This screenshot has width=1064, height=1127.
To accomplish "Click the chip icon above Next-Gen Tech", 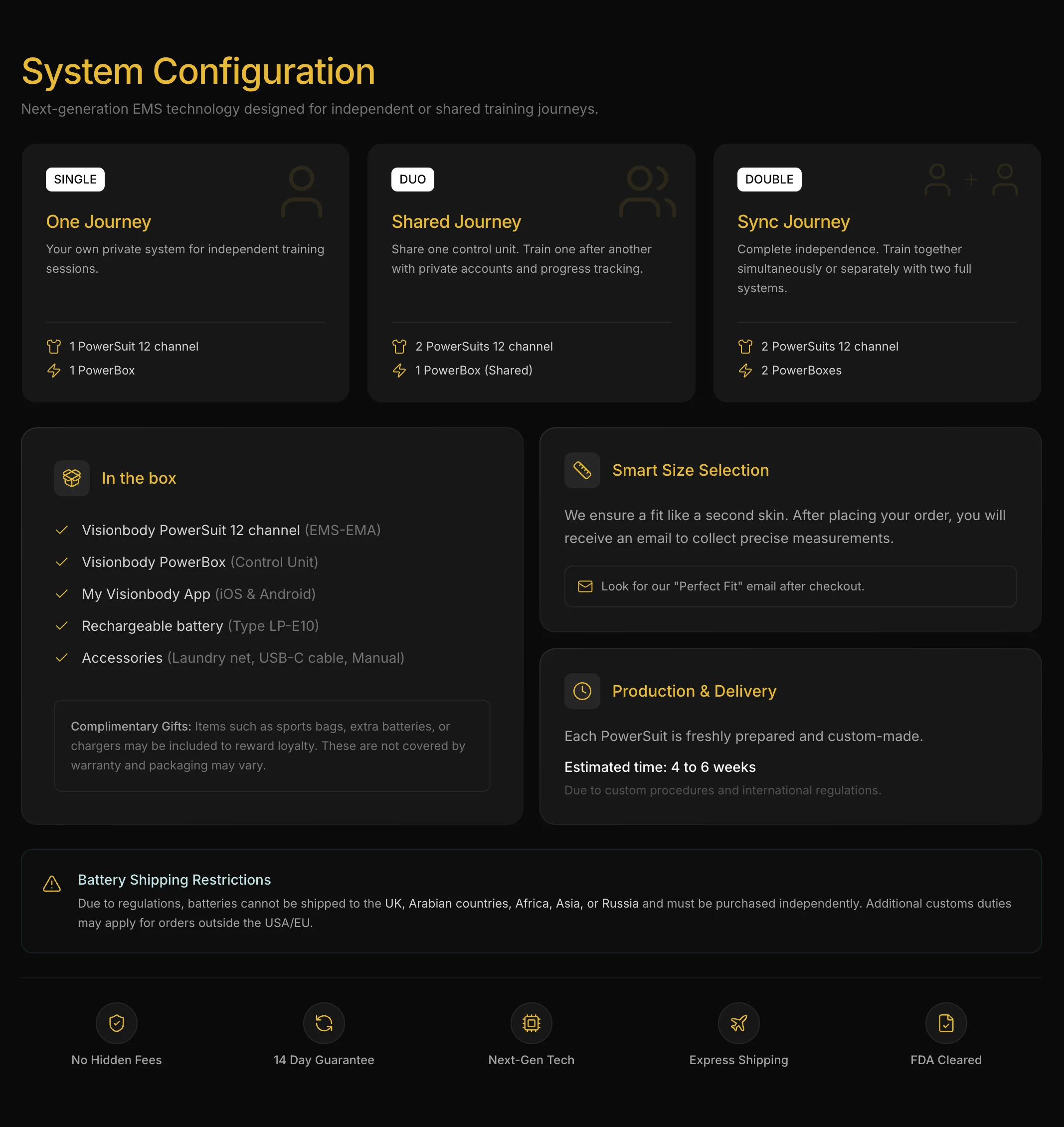I will pos(531,1023).
